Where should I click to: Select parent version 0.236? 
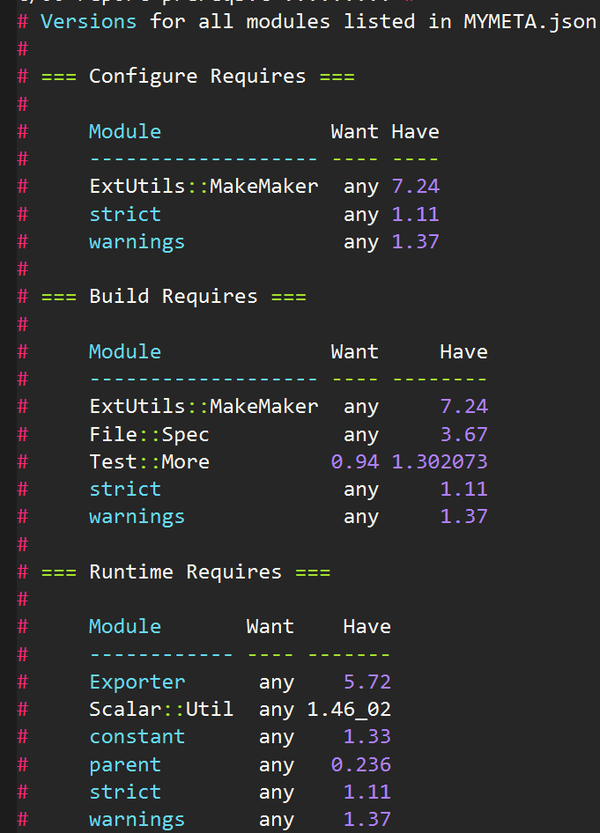click(x=360, y=764)
